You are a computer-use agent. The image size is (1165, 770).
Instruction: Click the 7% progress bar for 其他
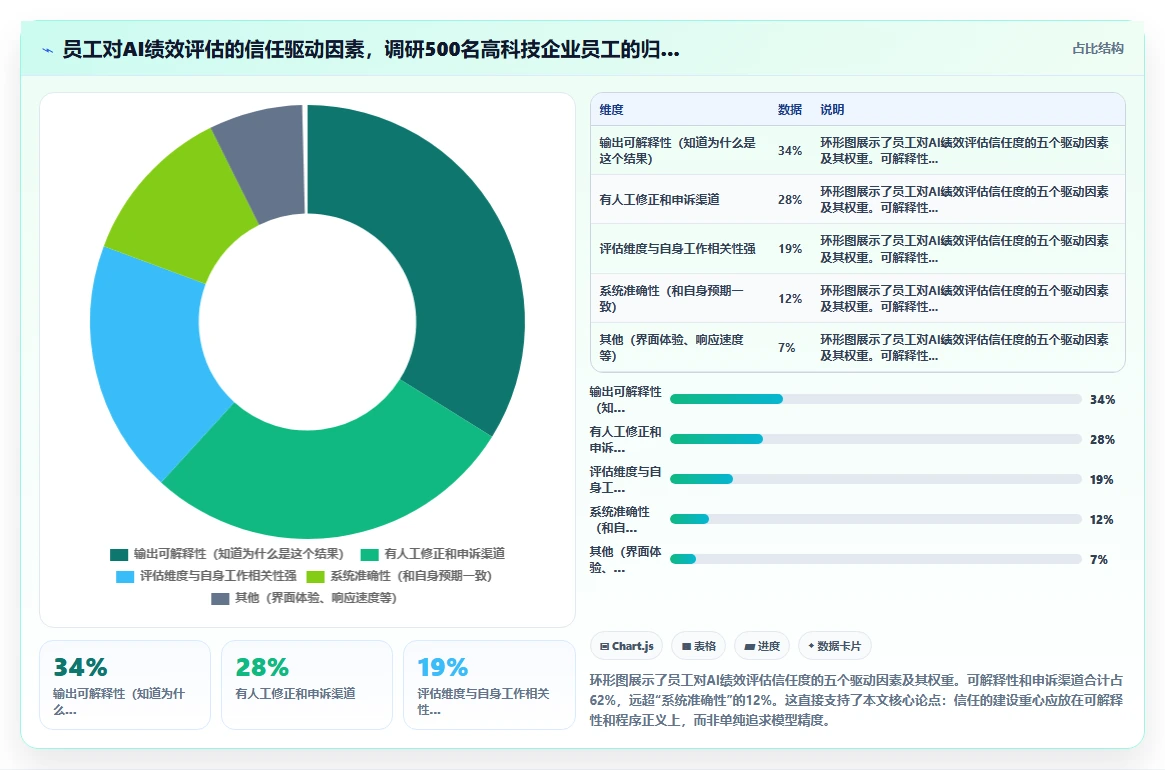point(875,559)
